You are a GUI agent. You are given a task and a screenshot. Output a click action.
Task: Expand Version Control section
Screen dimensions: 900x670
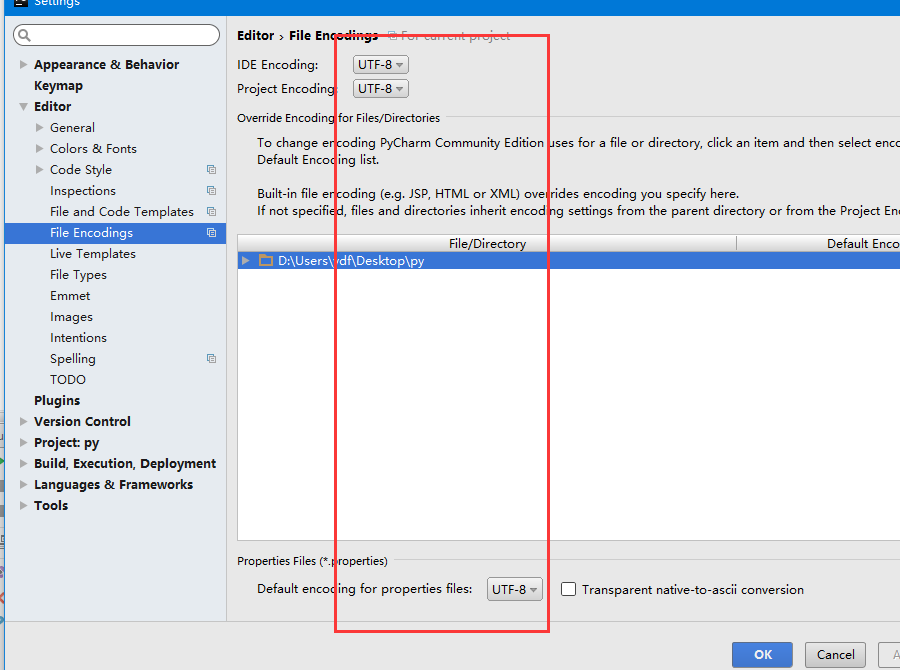tap(24, 421)
